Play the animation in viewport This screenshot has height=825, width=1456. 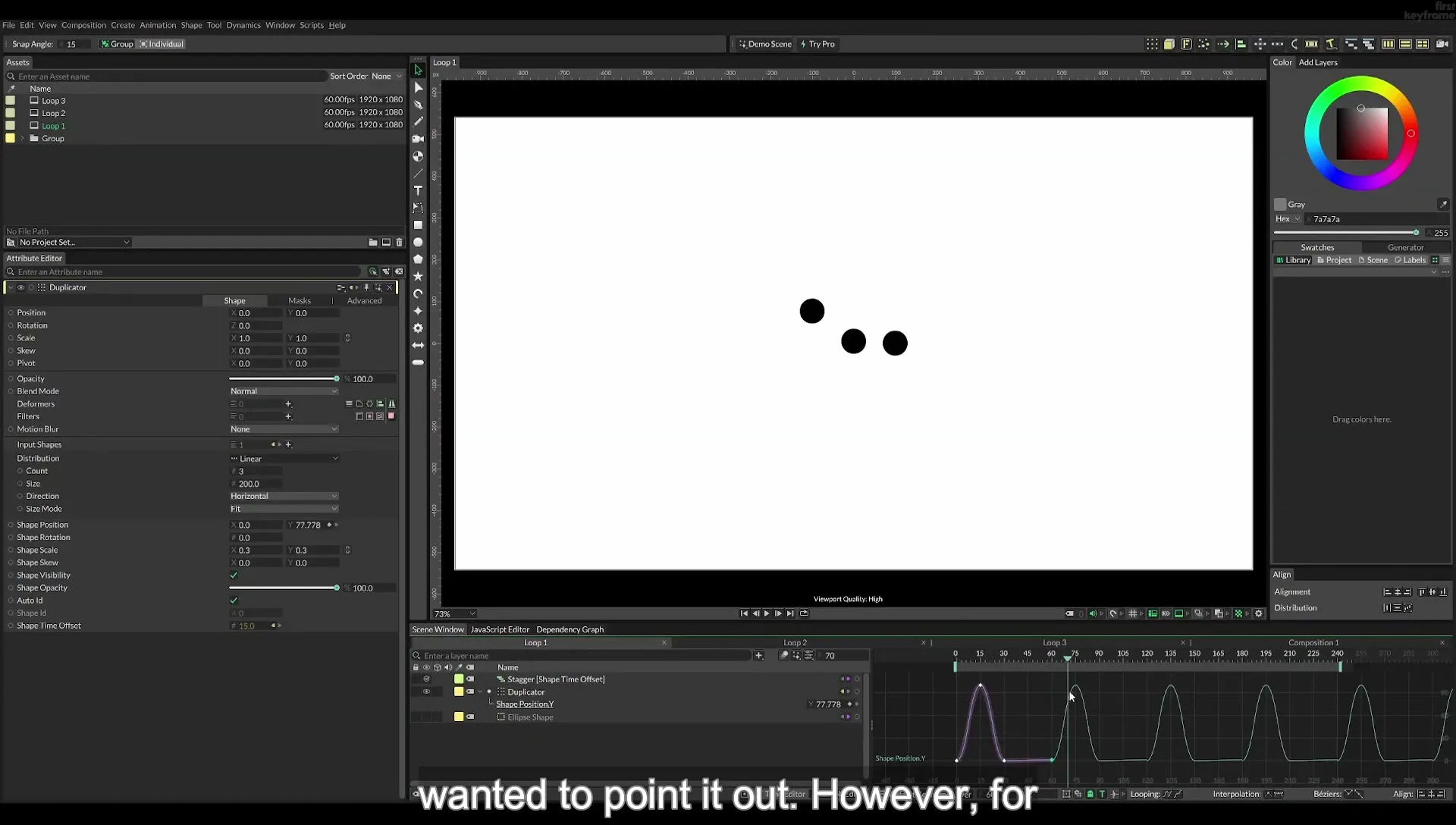(767, 613)
